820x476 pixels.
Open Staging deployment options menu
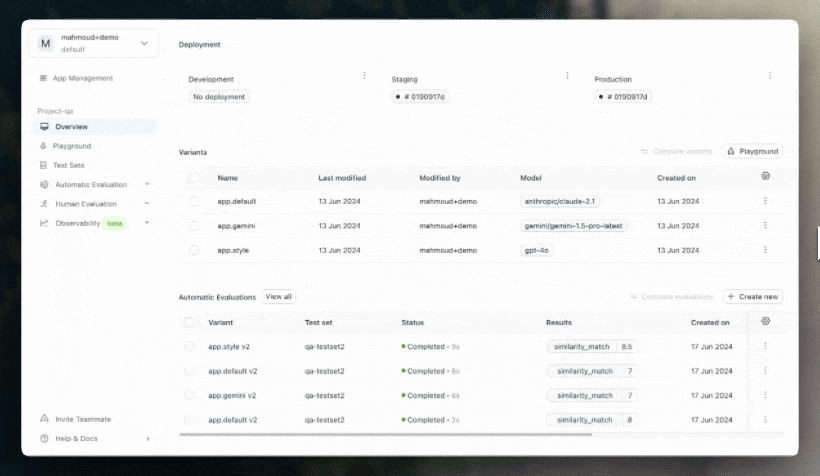[x=567, y=76]
